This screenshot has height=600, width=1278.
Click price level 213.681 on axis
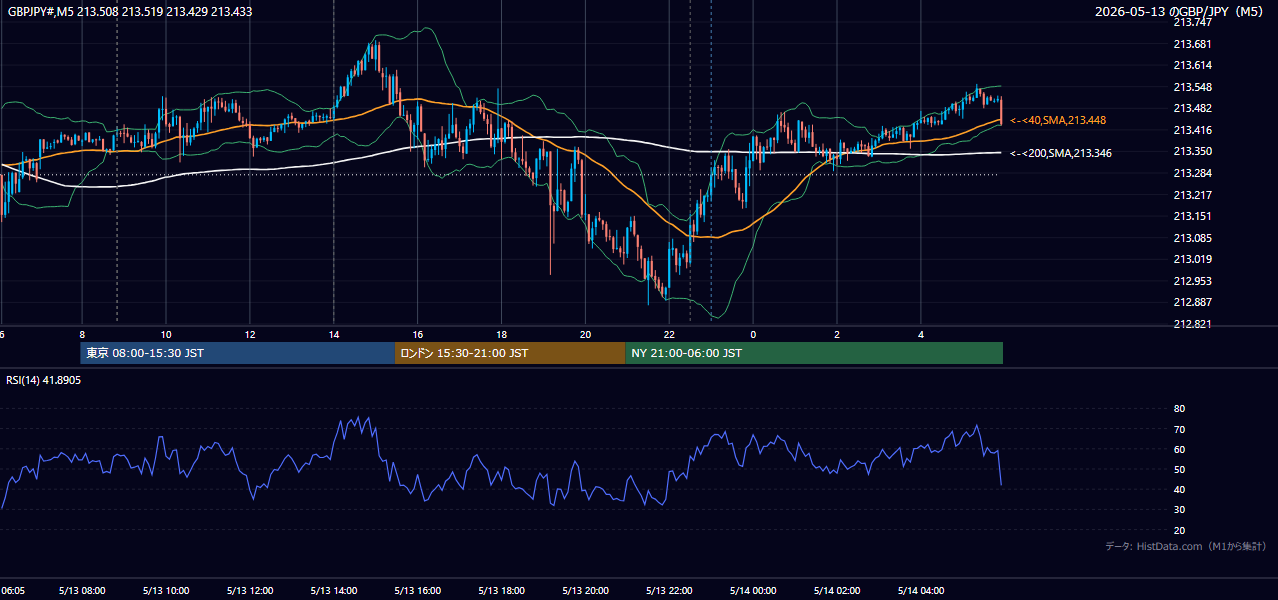[x=1192, y=44]
